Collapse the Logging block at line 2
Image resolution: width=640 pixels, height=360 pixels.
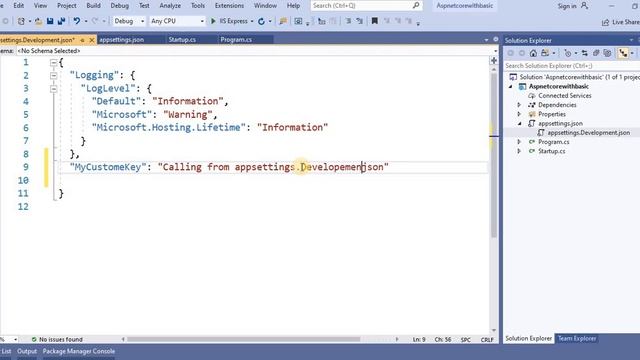(53, 76)
